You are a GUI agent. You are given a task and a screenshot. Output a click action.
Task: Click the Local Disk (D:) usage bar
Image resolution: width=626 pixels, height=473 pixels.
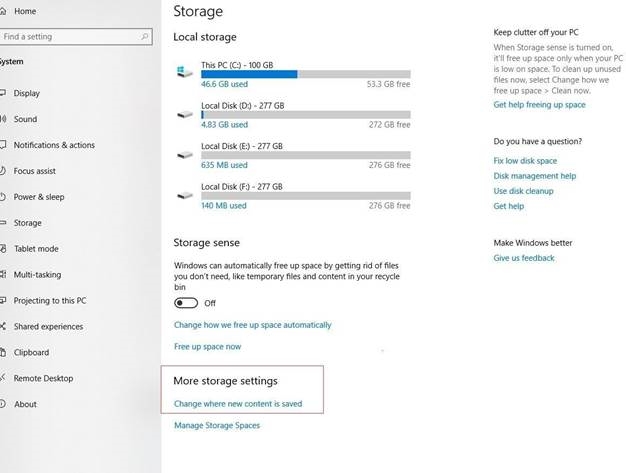[x=305, y=115]
